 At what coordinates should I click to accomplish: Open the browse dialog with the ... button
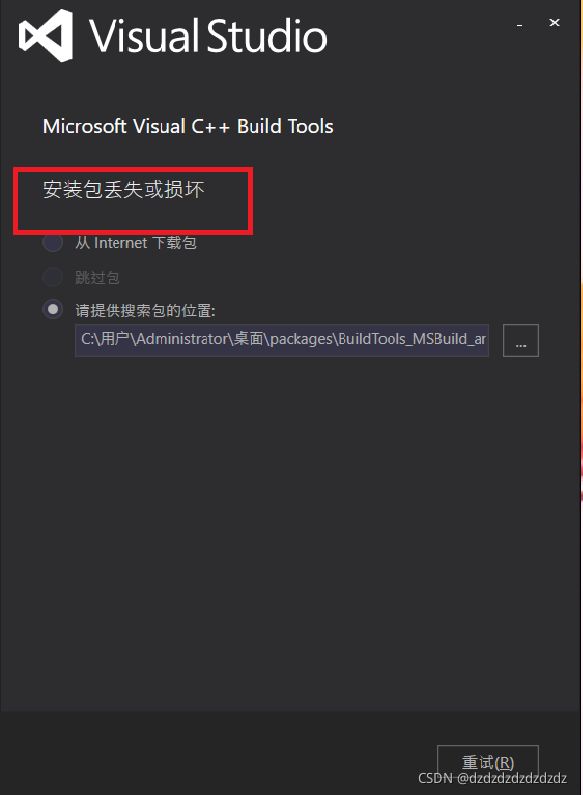[x=521, y=340]
